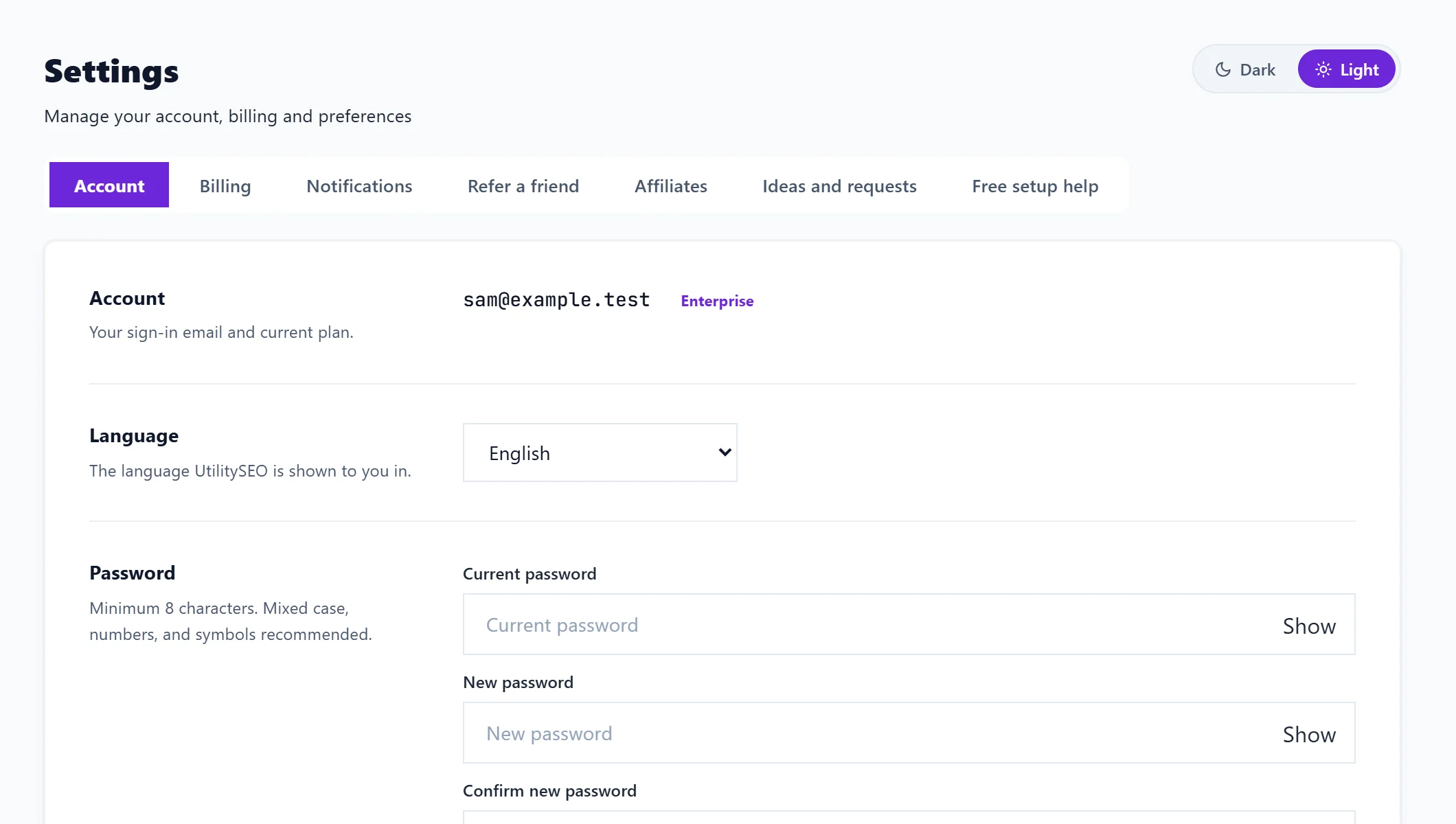
Task: Show the current password
Action: coord(1309,626)
